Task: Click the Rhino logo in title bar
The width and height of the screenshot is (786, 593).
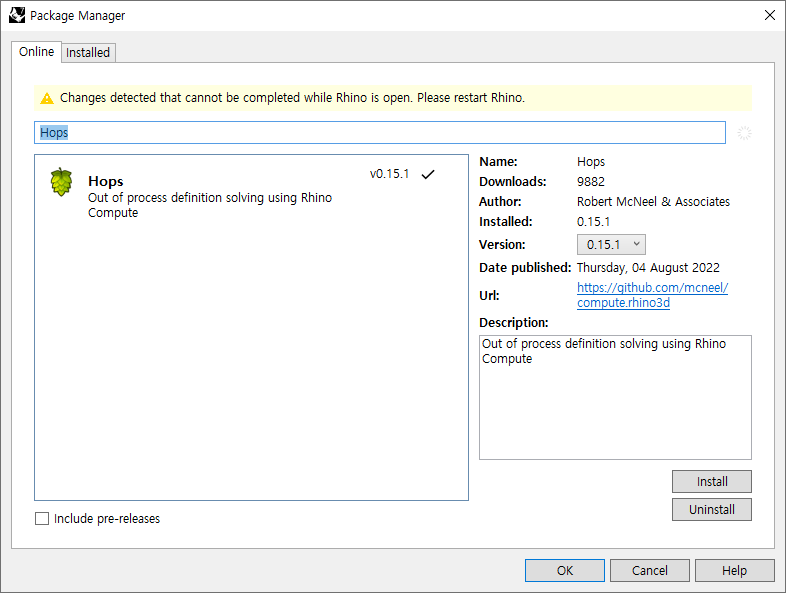Action: pyautogui.click(x=17, y=15)
